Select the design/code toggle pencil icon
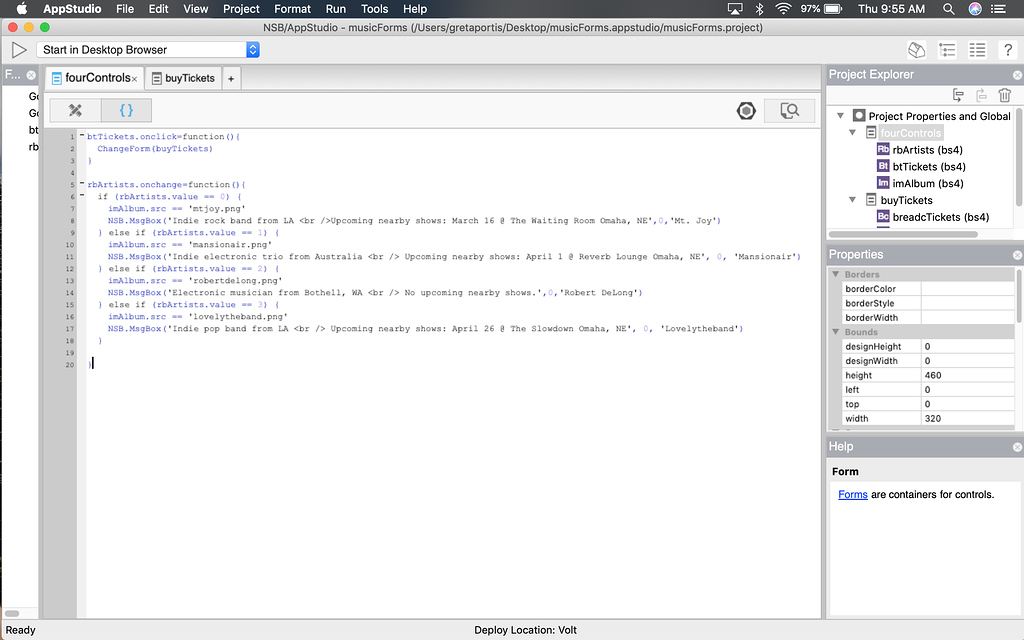This screenshot has height=640, width=1024. tap(75, 110)
